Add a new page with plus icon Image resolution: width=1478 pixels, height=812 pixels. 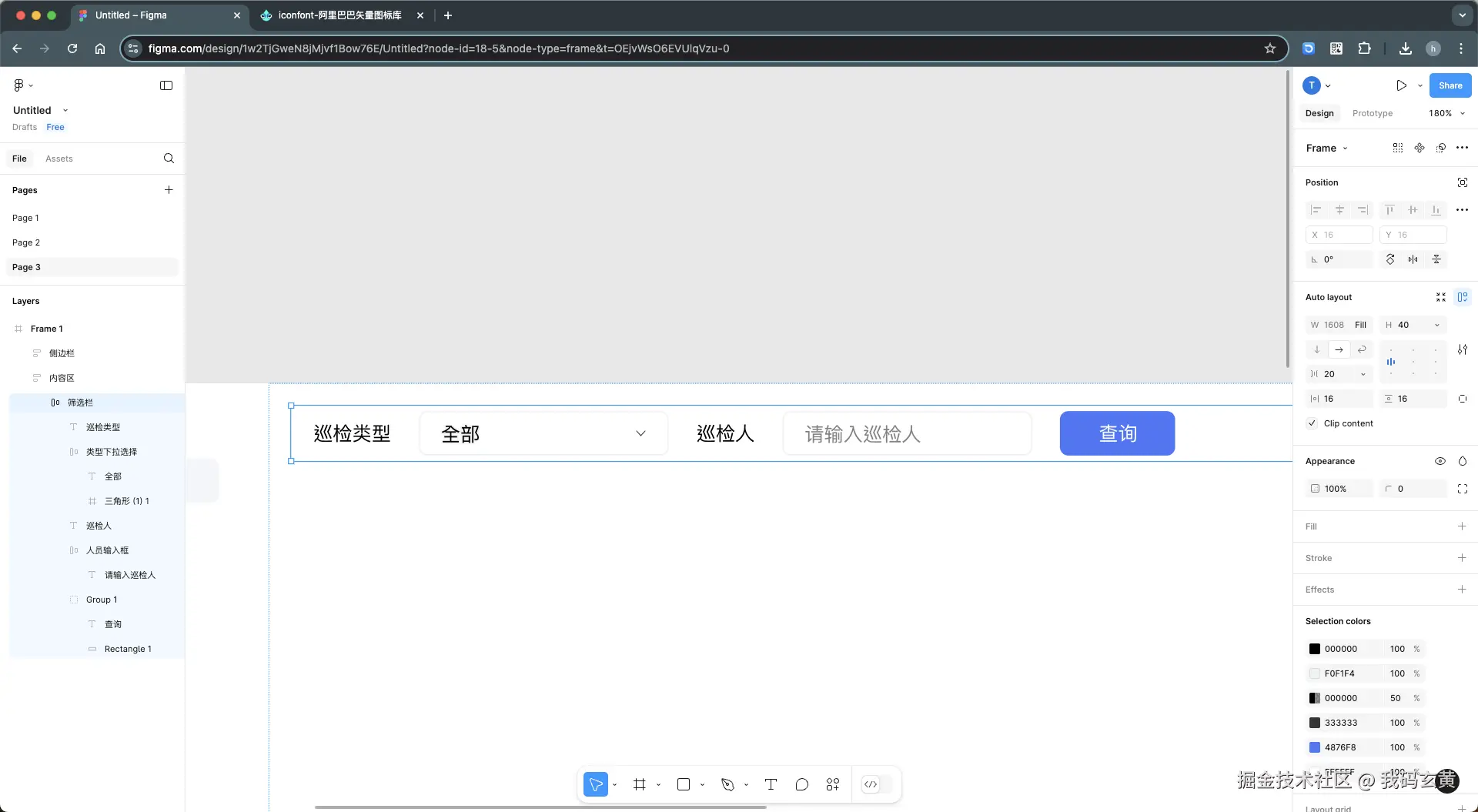coord(169,190)
